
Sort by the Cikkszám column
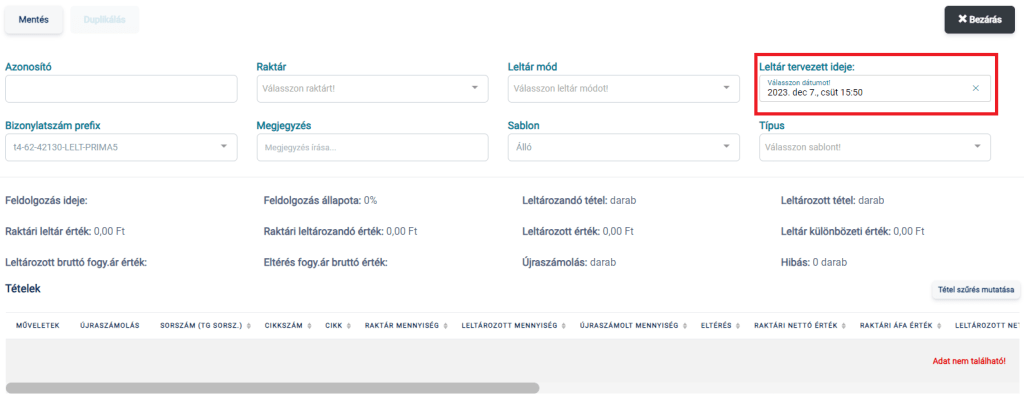click(287, 325)
